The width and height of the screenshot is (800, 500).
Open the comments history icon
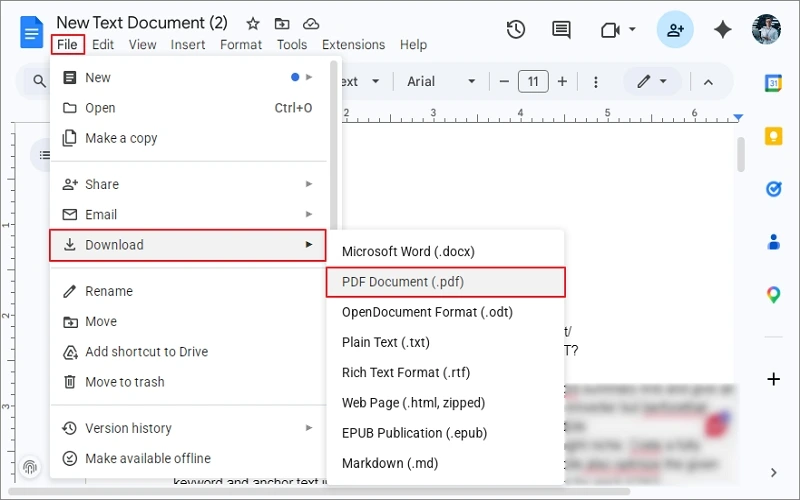pos(561,30)
